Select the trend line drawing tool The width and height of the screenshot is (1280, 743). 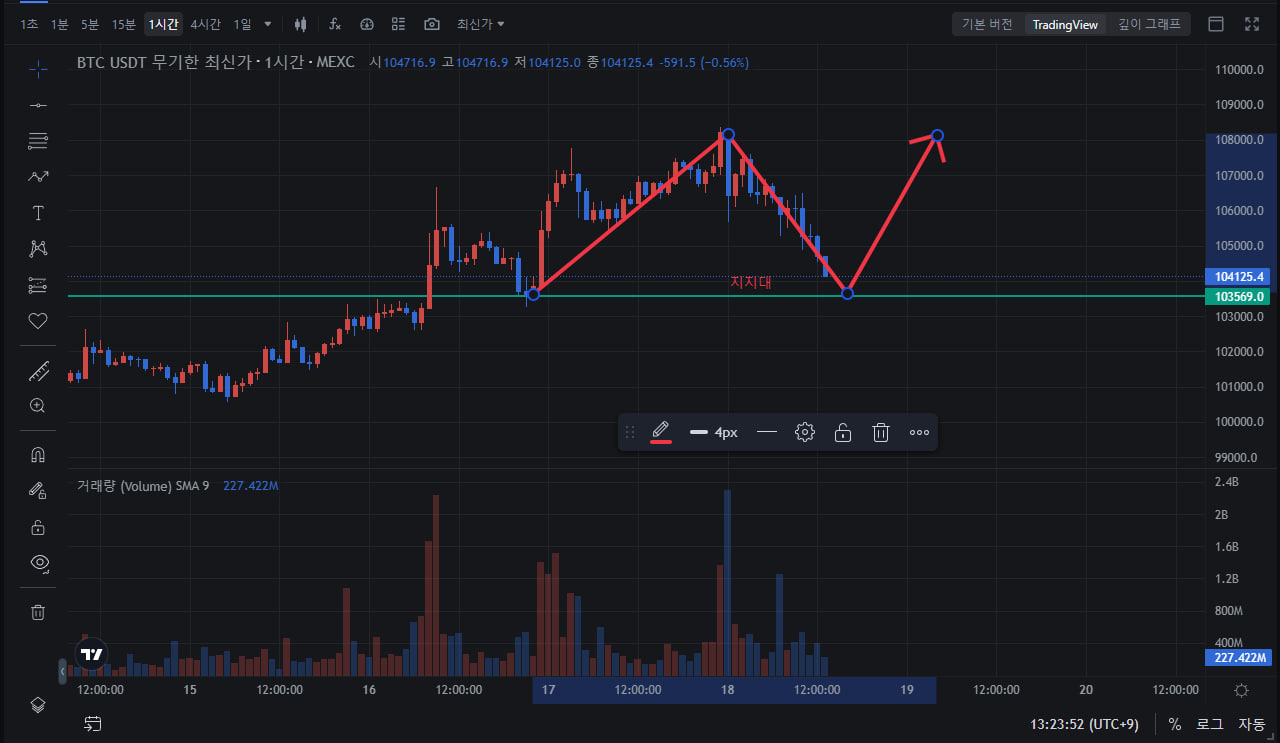coord(38,105)
